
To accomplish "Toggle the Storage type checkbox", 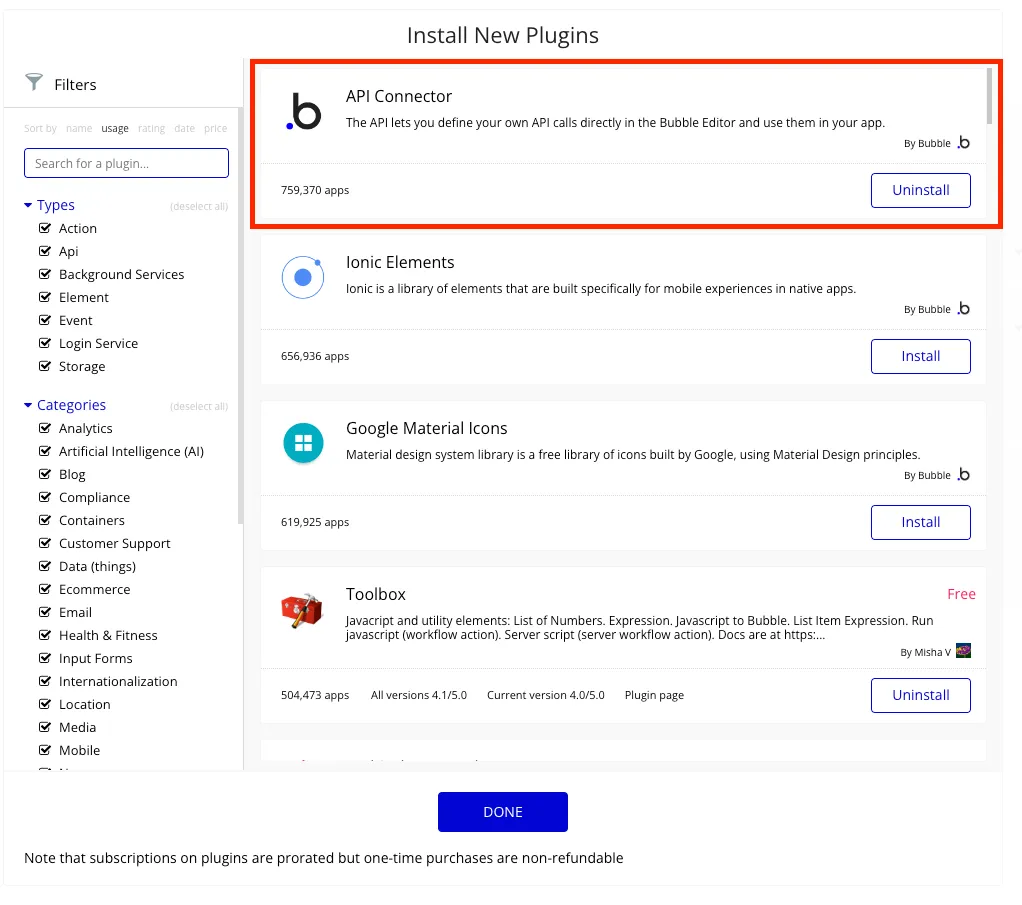I will [45, 366].
